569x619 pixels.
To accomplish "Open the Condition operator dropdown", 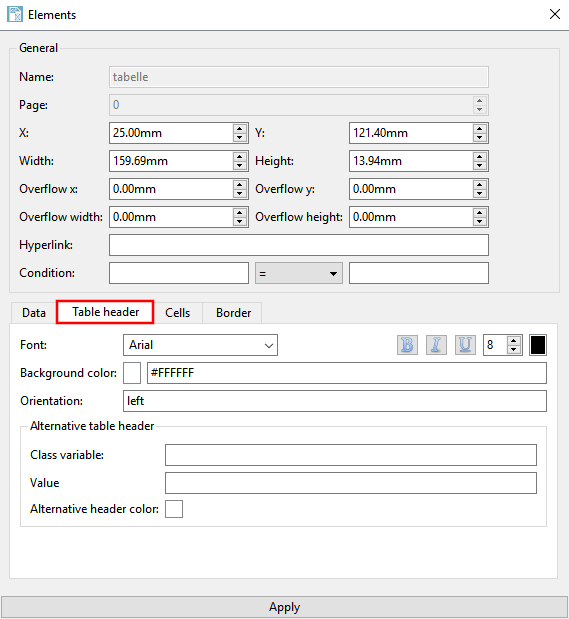I will pos(299,273).
